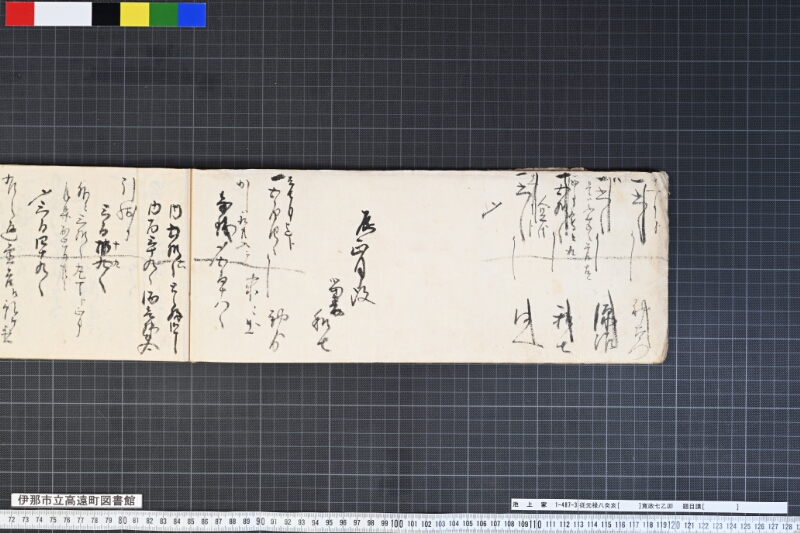
Task: Click the red color patch
Action: (20, 14)
